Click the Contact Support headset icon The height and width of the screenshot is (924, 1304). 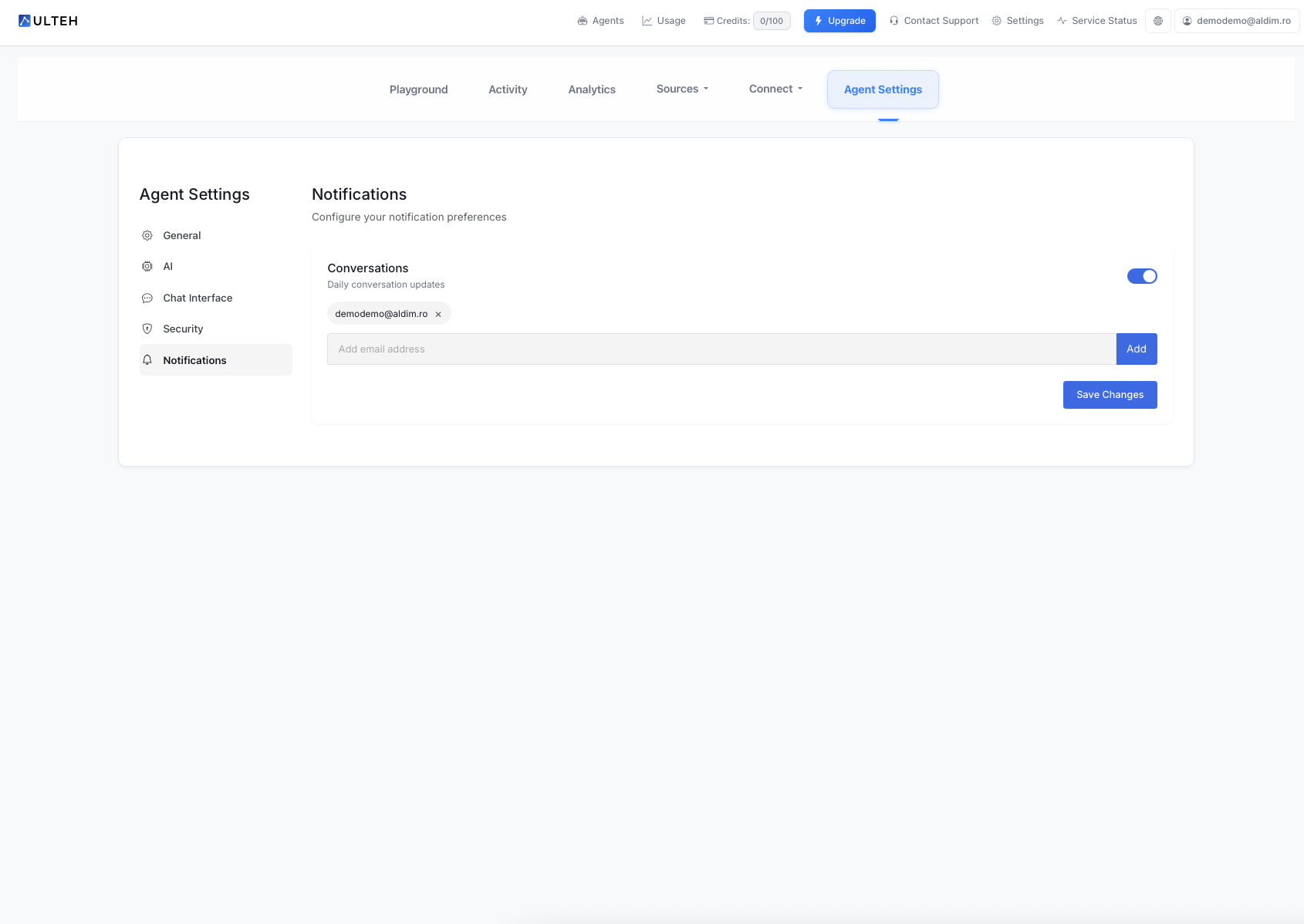(894, 21)
